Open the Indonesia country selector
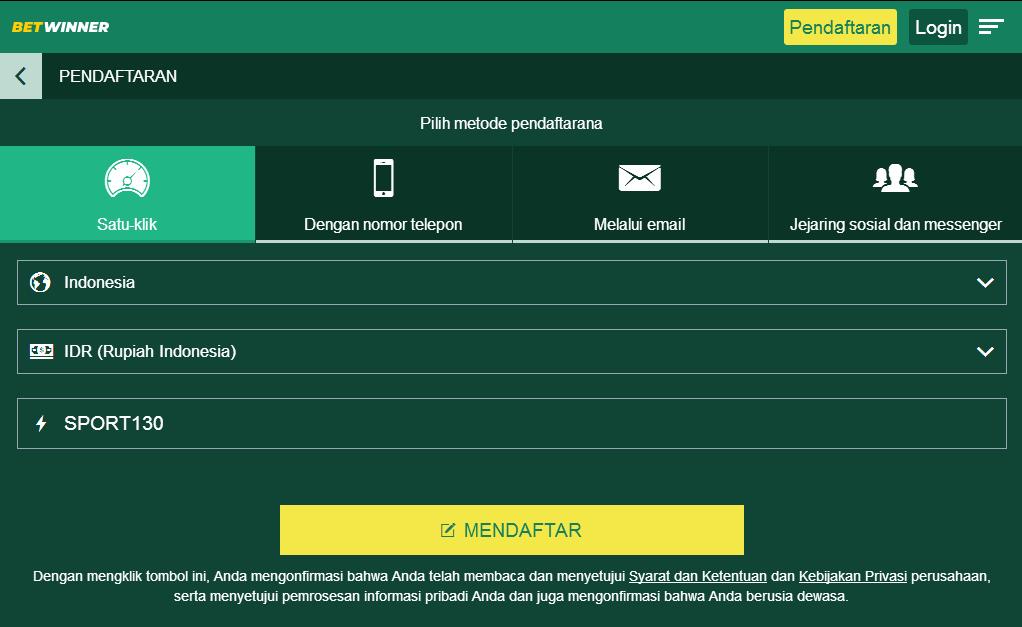 coord(512,282)
